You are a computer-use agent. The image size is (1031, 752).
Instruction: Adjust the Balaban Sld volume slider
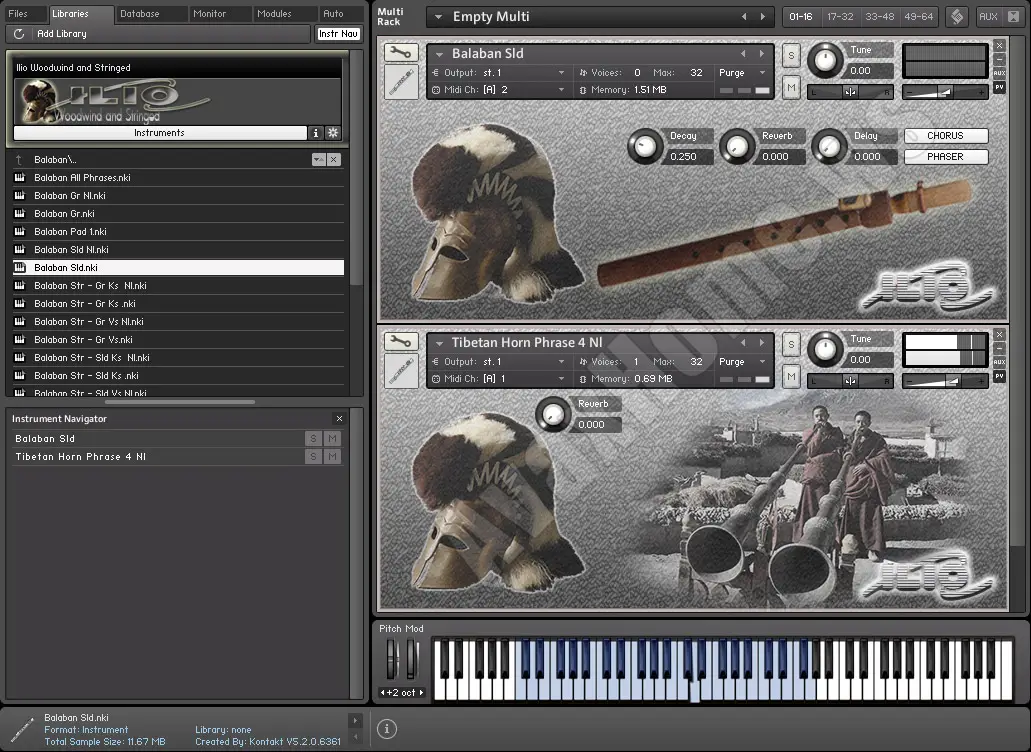point(946,92)
